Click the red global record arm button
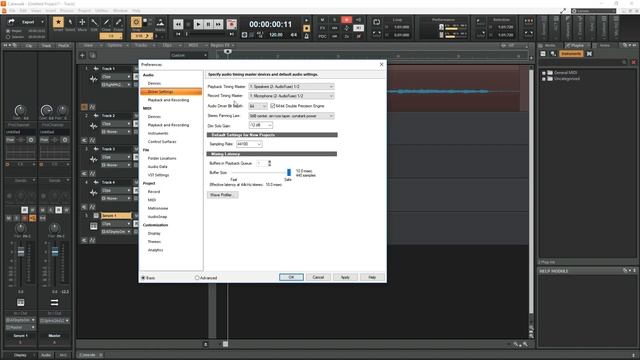 click(x=347, y=20)
